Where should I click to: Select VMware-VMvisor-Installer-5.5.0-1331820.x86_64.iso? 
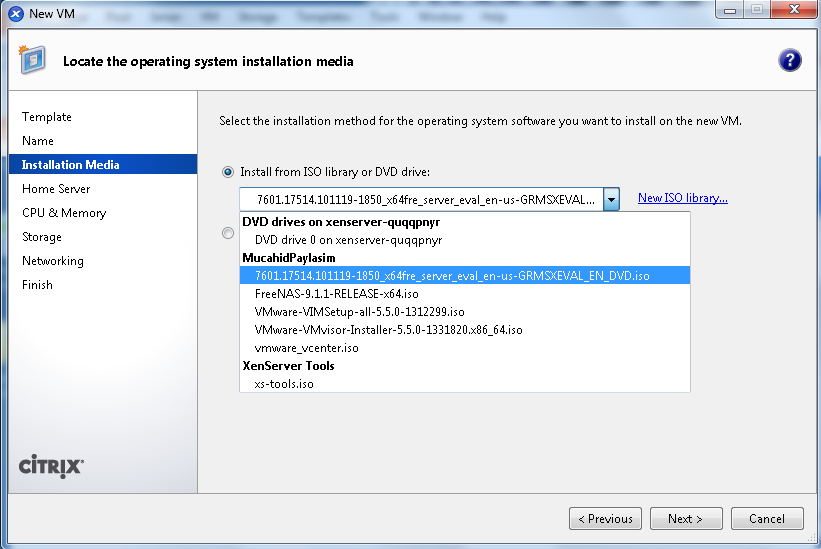(x=465, y=330)
